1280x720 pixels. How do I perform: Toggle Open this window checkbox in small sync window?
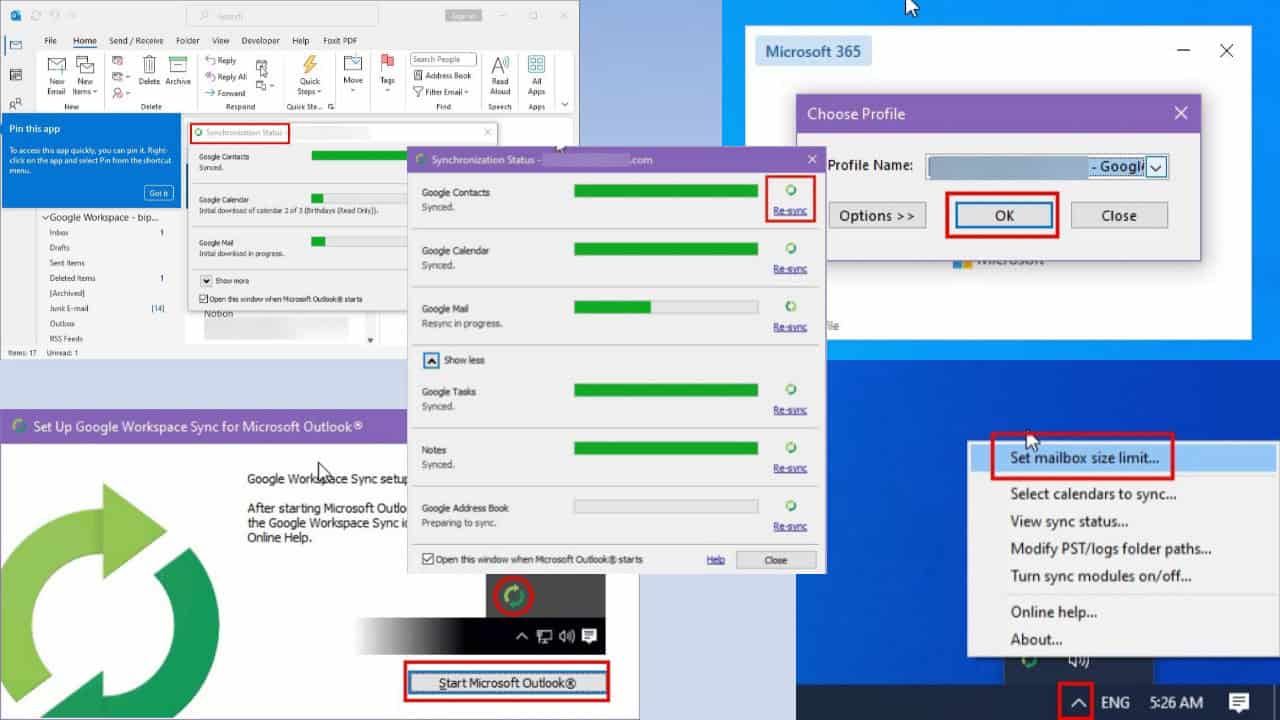point(204,299)
